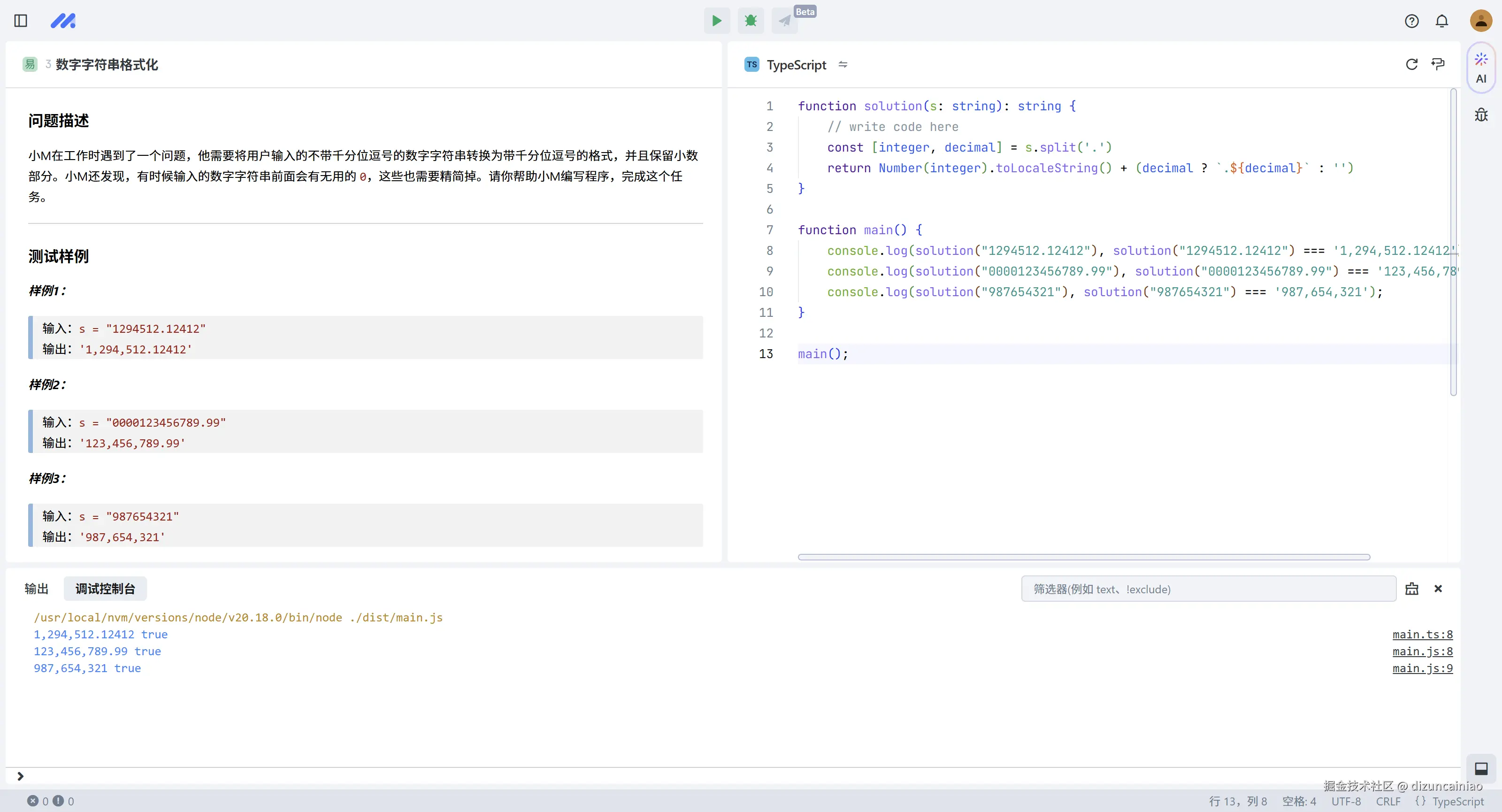Toggle bottom panel visibility icon
1502x812 pixels.
click(1481, 768)
